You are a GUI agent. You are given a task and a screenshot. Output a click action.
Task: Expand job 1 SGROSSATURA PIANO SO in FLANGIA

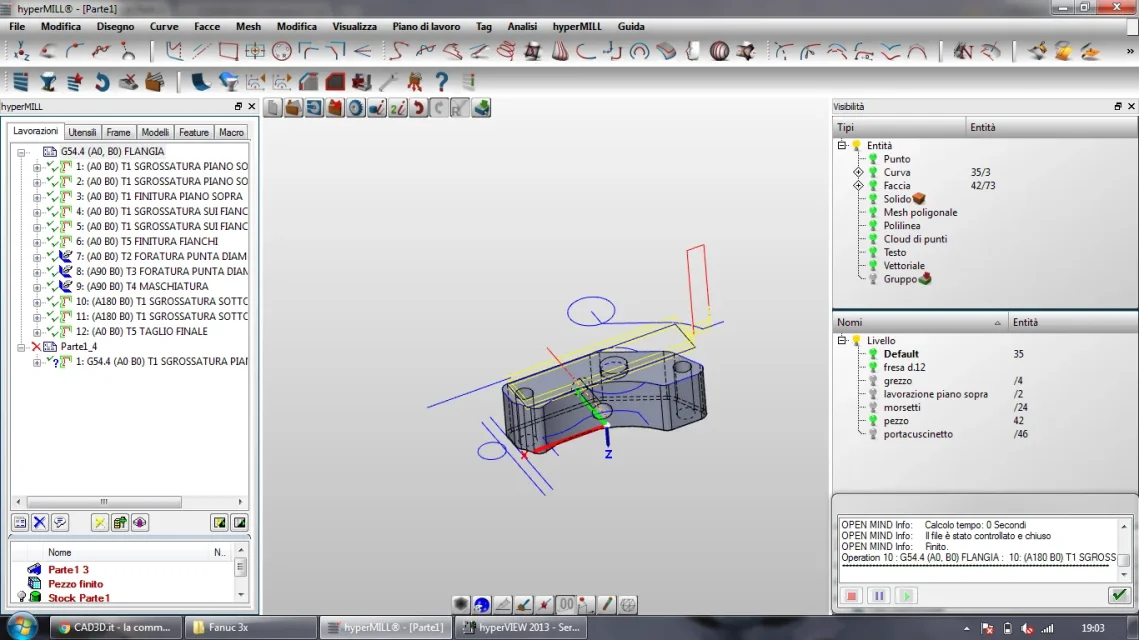36,167
